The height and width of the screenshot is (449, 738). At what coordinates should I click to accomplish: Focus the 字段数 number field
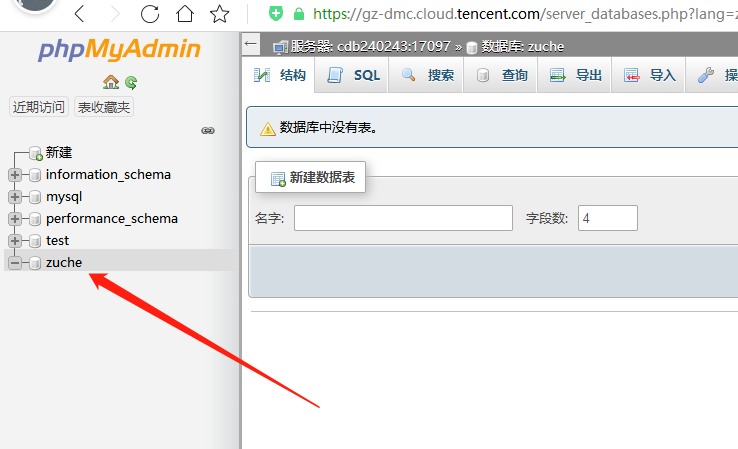pos(608,218)
